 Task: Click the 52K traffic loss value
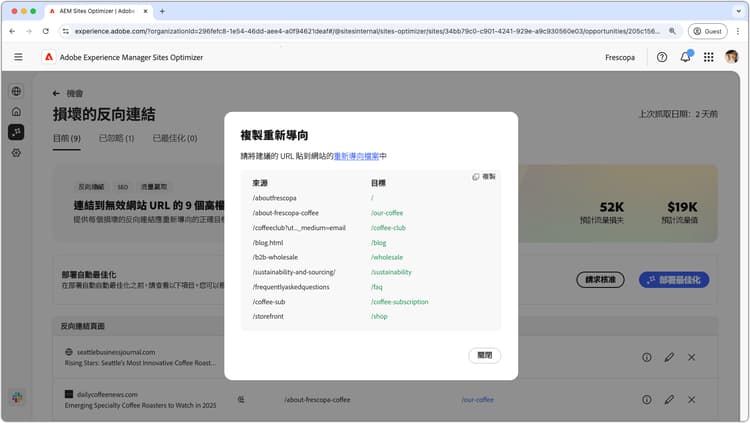point(612,207)
